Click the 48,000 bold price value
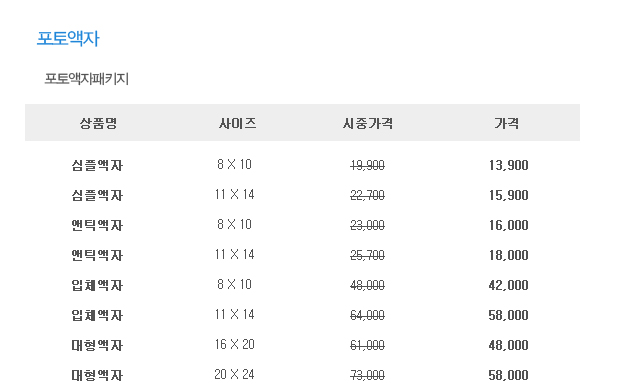The height and width of the screenshot is (390, 630). tap(508, 345)
